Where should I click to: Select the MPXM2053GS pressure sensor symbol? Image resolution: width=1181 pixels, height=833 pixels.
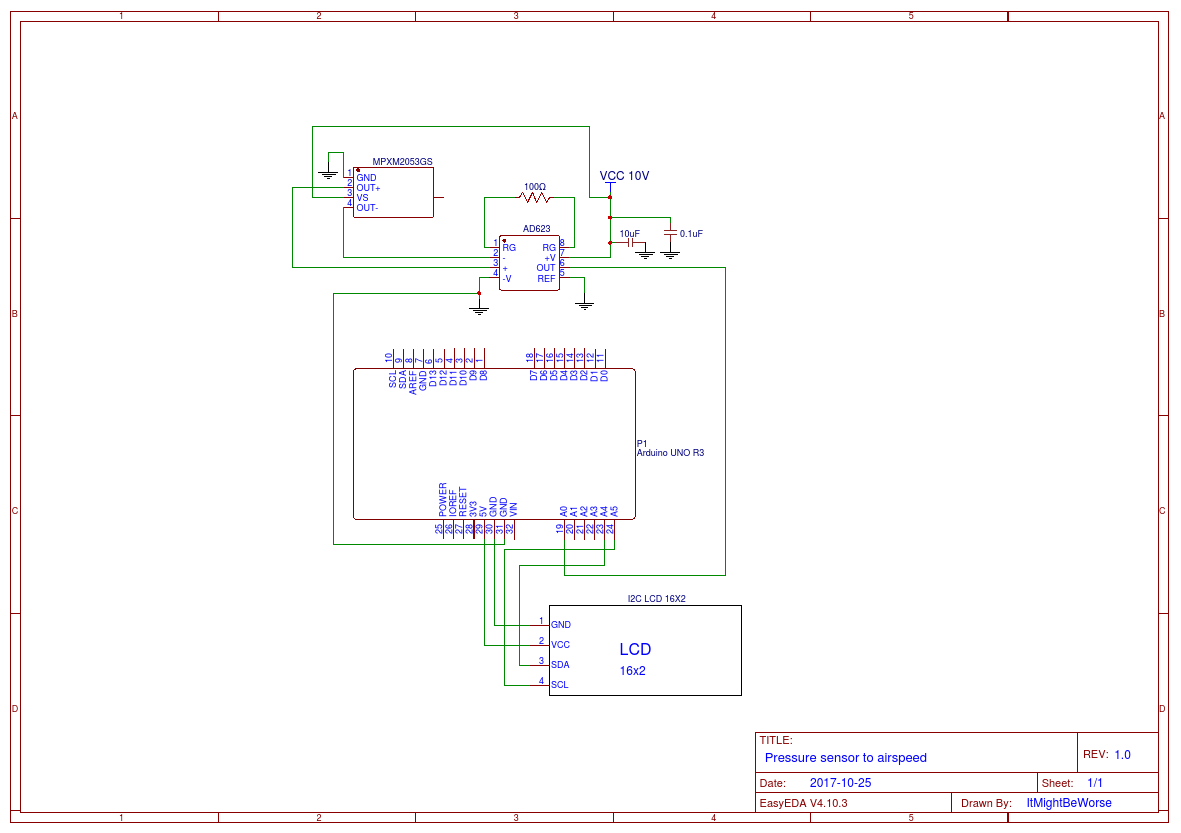click(393, 192)
